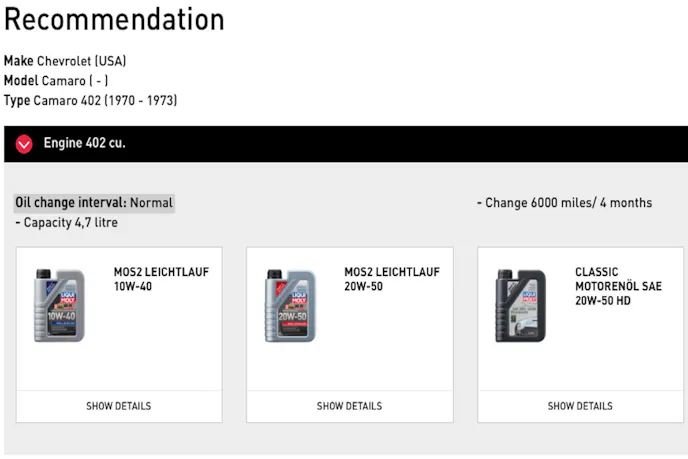
Task: Click the Oil change interval: Normal label
Action: coord(94,203)
